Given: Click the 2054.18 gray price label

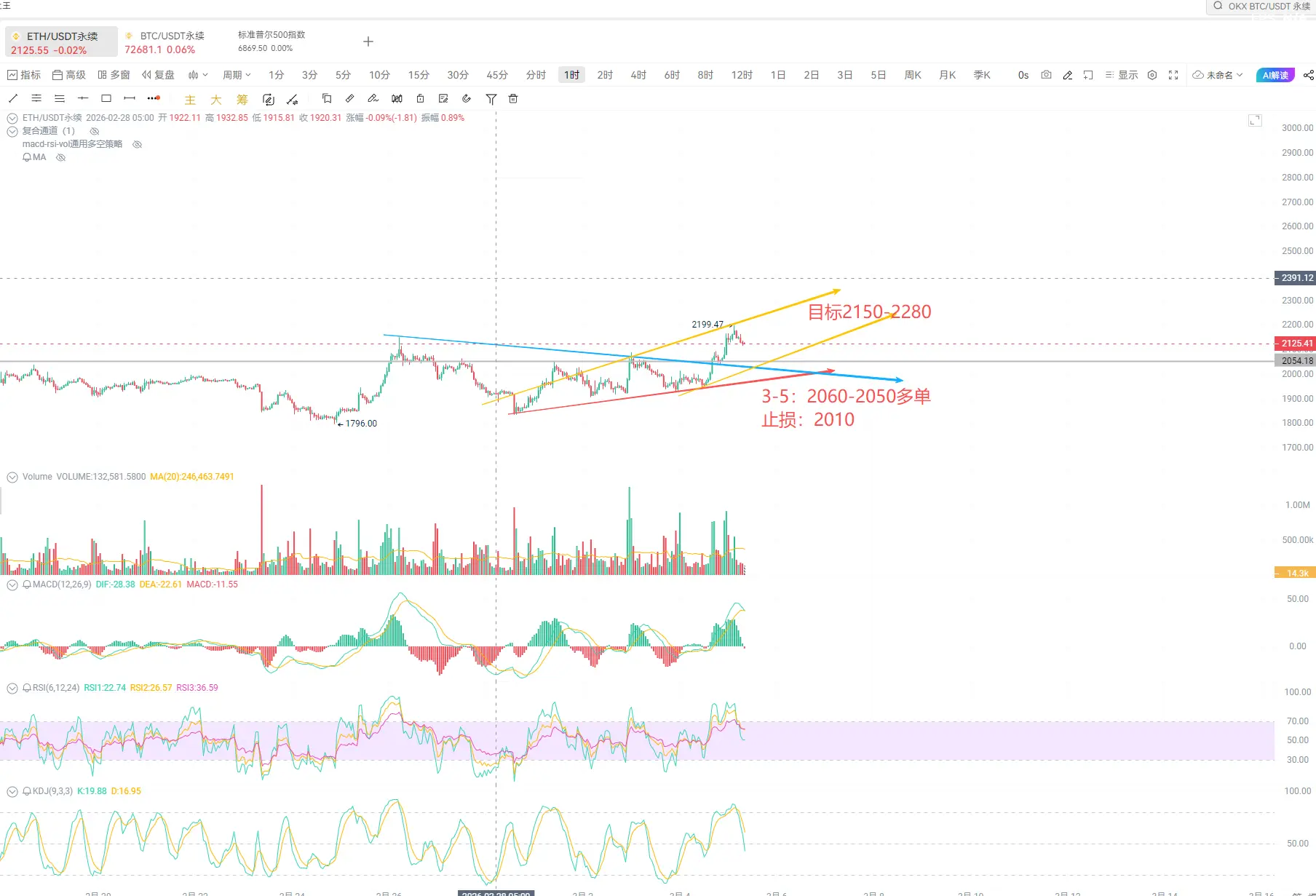Looking at the screenshot, I should [1296, 361].
